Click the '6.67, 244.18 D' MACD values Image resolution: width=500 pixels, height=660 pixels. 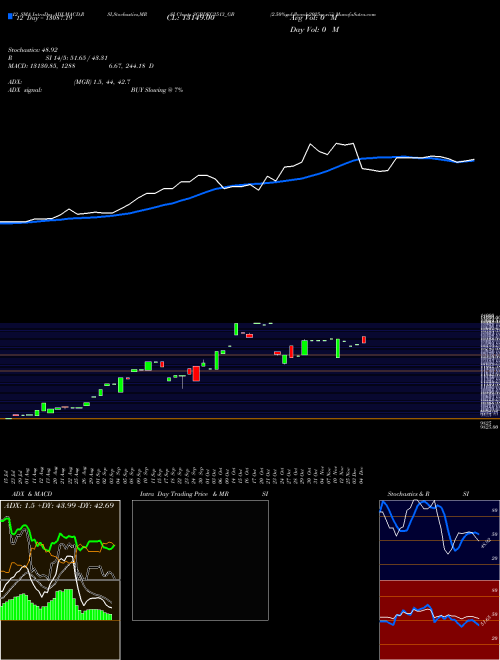[x=131, y=66]
